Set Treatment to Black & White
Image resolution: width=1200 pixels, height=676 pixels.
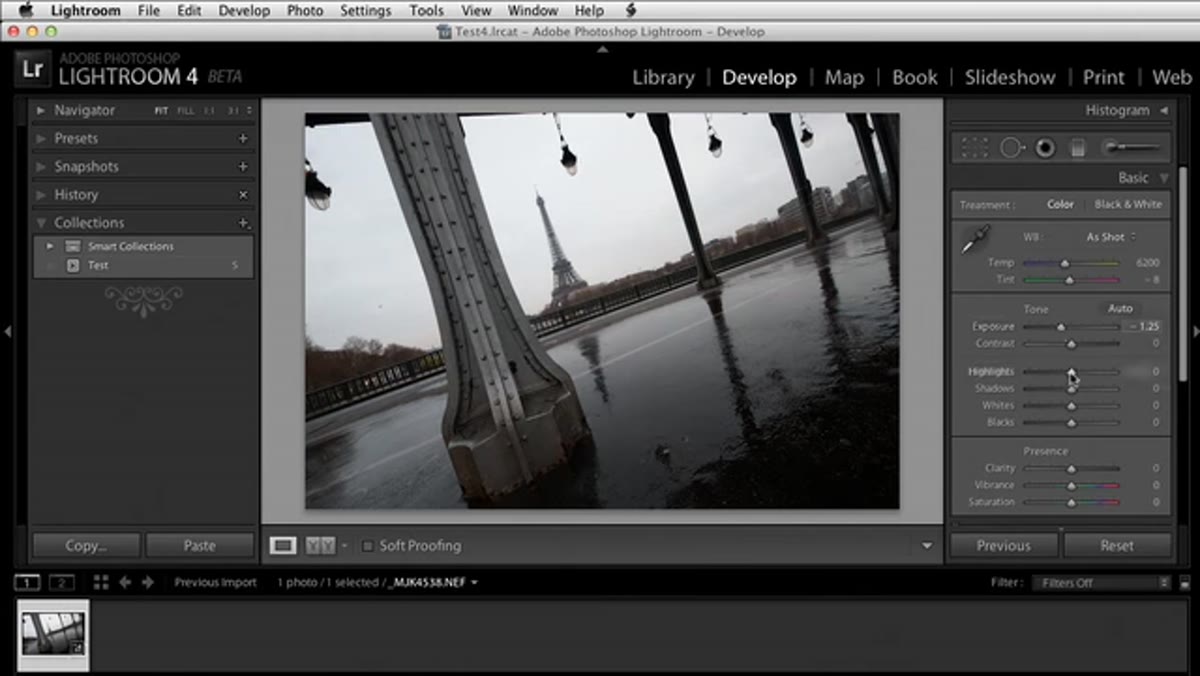coord(1128,204)
